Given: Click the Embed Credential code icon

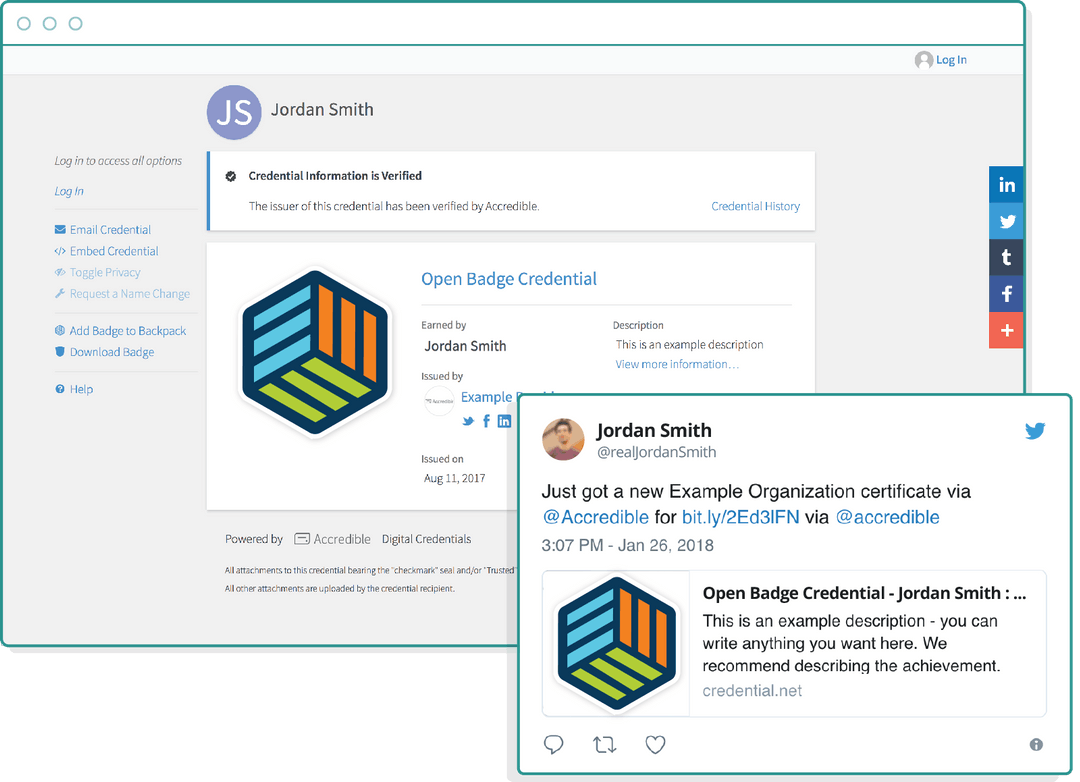Looking at the screenshot, I should pyautogui.click(x=60, y=251).
